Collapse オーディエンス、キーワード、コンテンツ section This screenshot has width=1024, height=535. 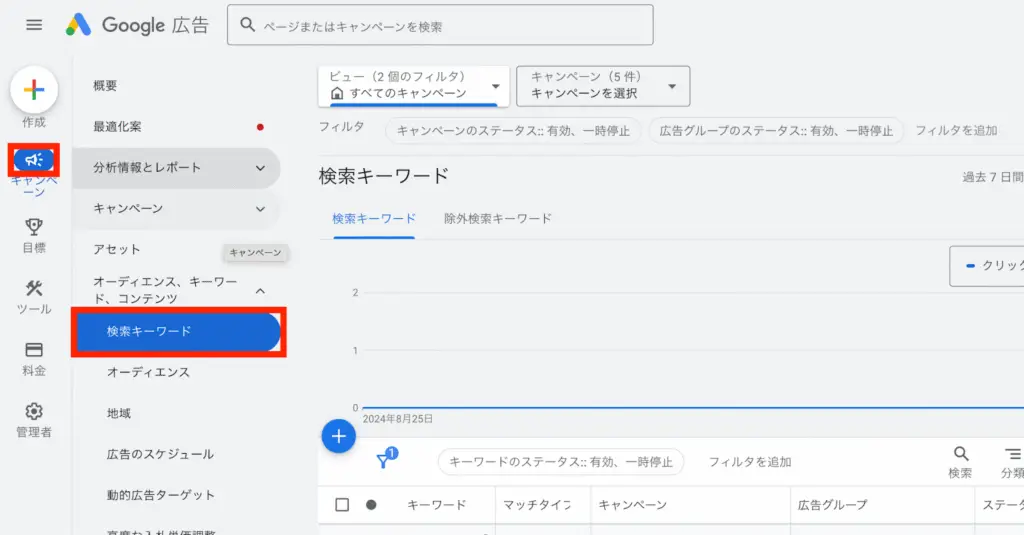coord(260,291)
